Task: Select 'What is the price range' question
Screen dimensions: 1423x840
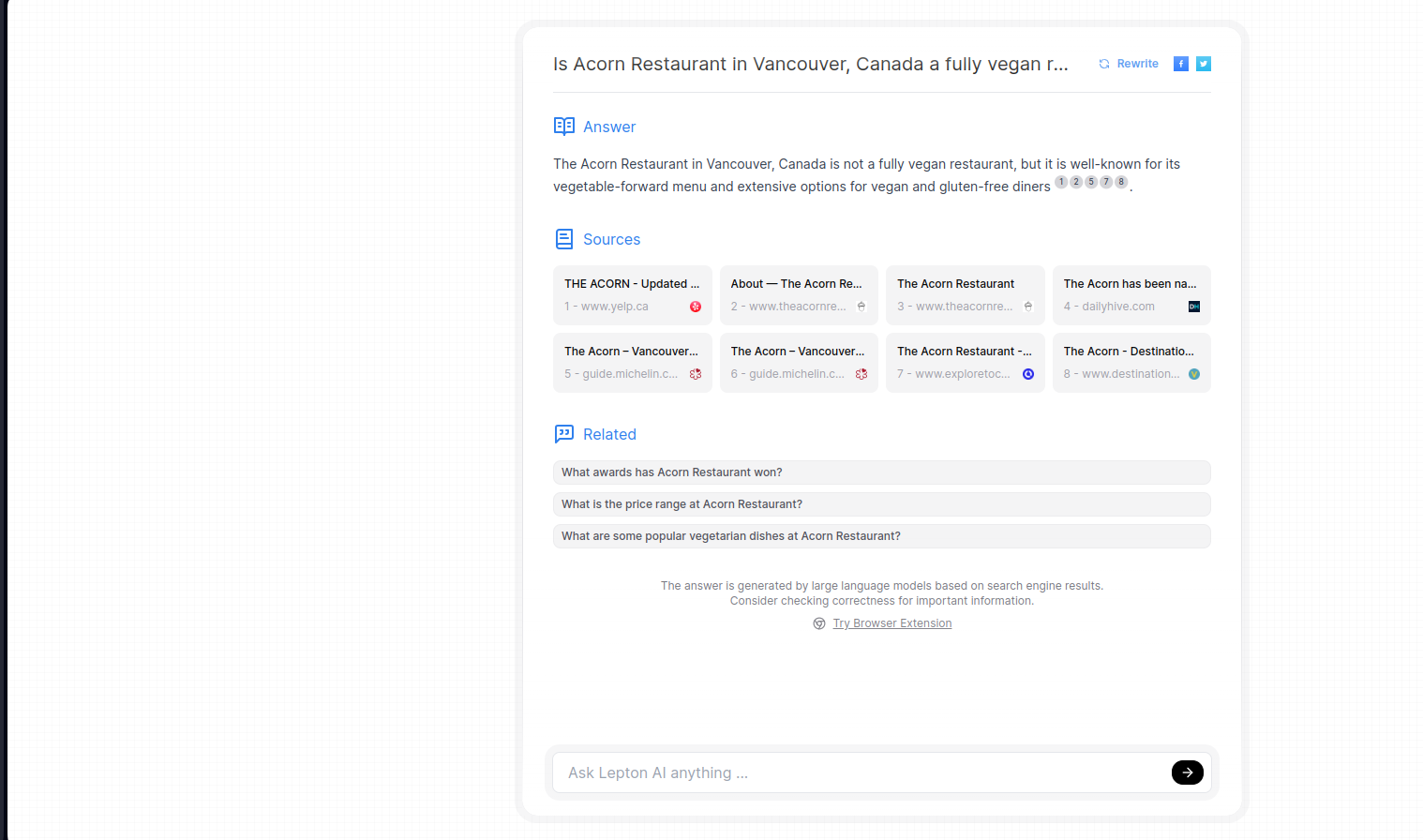Action: pyautogui.click(x=882, y=504)
